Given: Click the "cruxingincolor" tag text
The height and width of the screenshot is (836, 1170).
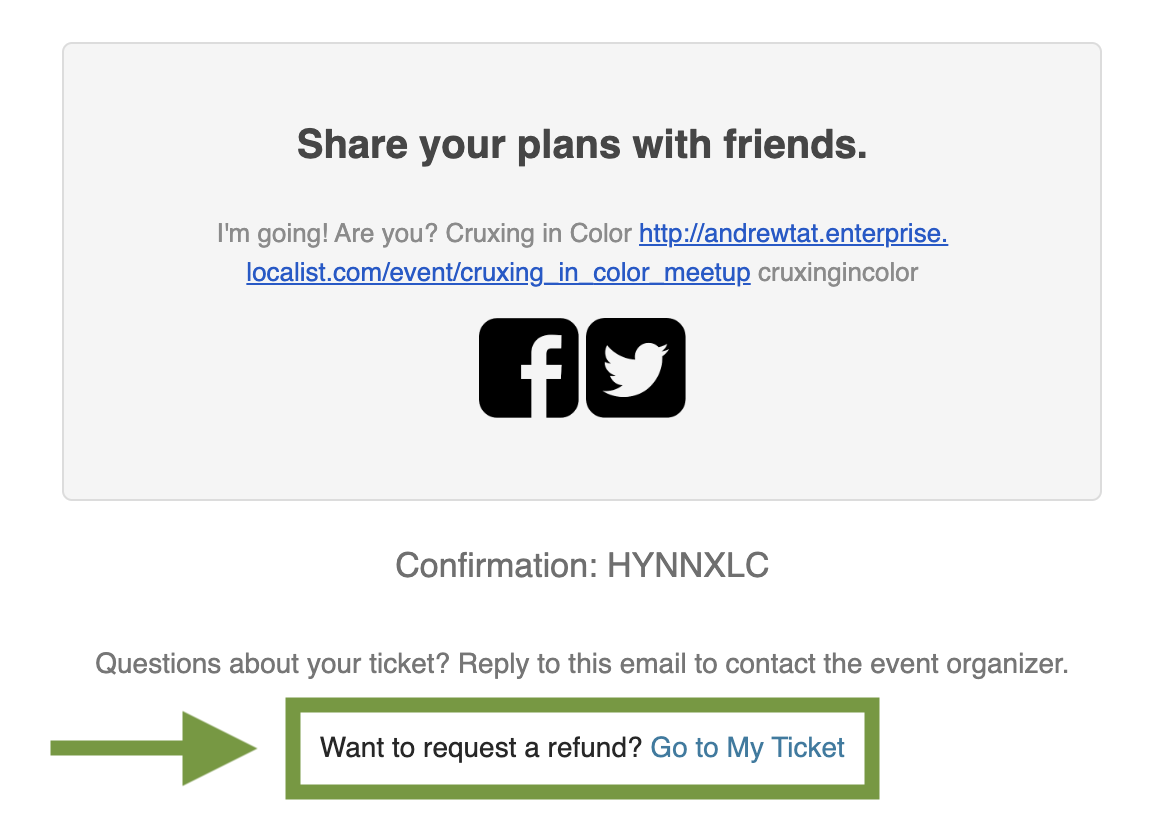Looking at the screenshot, I should pos(838,273).
